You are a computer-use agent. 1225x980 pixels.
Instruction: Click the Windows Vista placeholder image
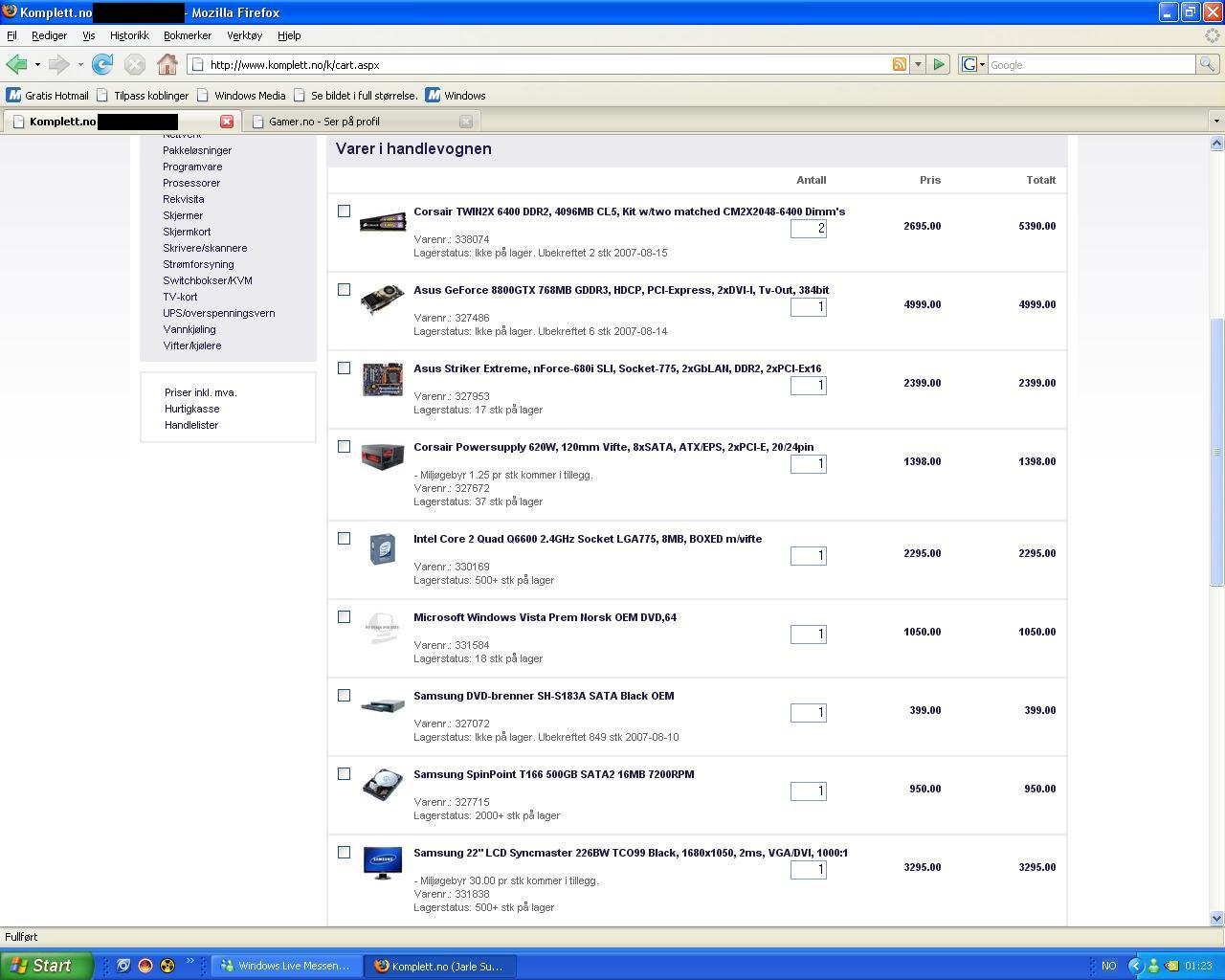pos(383,628)
